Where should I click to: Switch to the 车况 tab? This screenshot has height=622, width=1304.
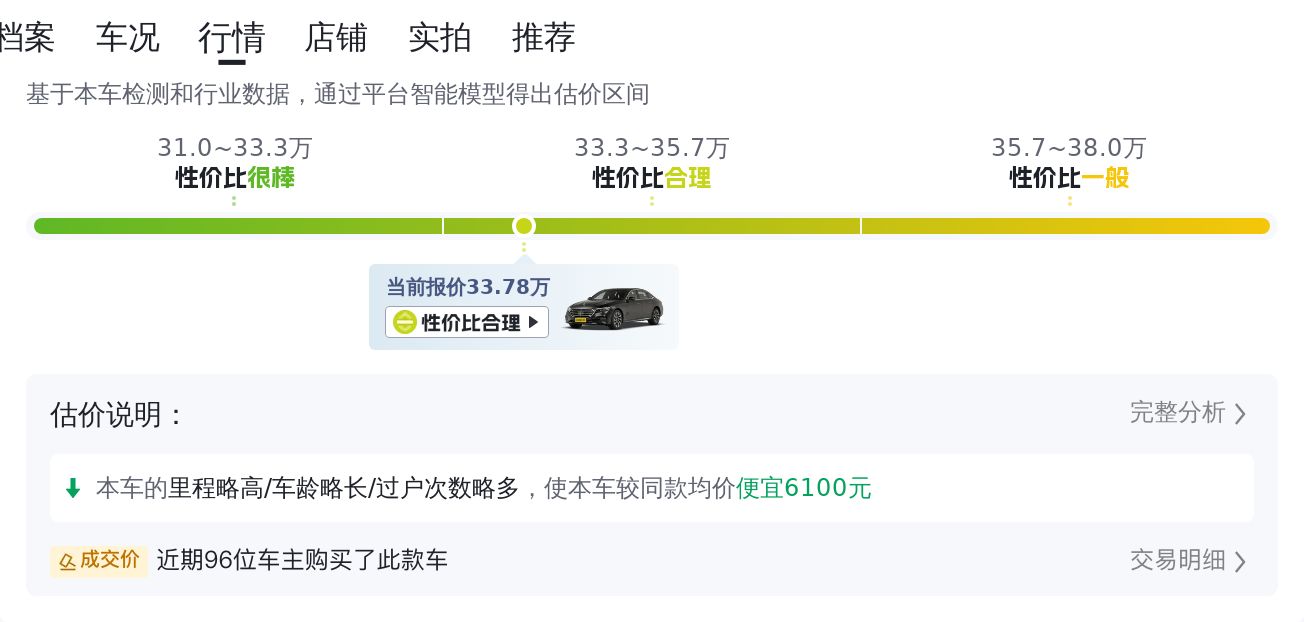pos(127,38)
